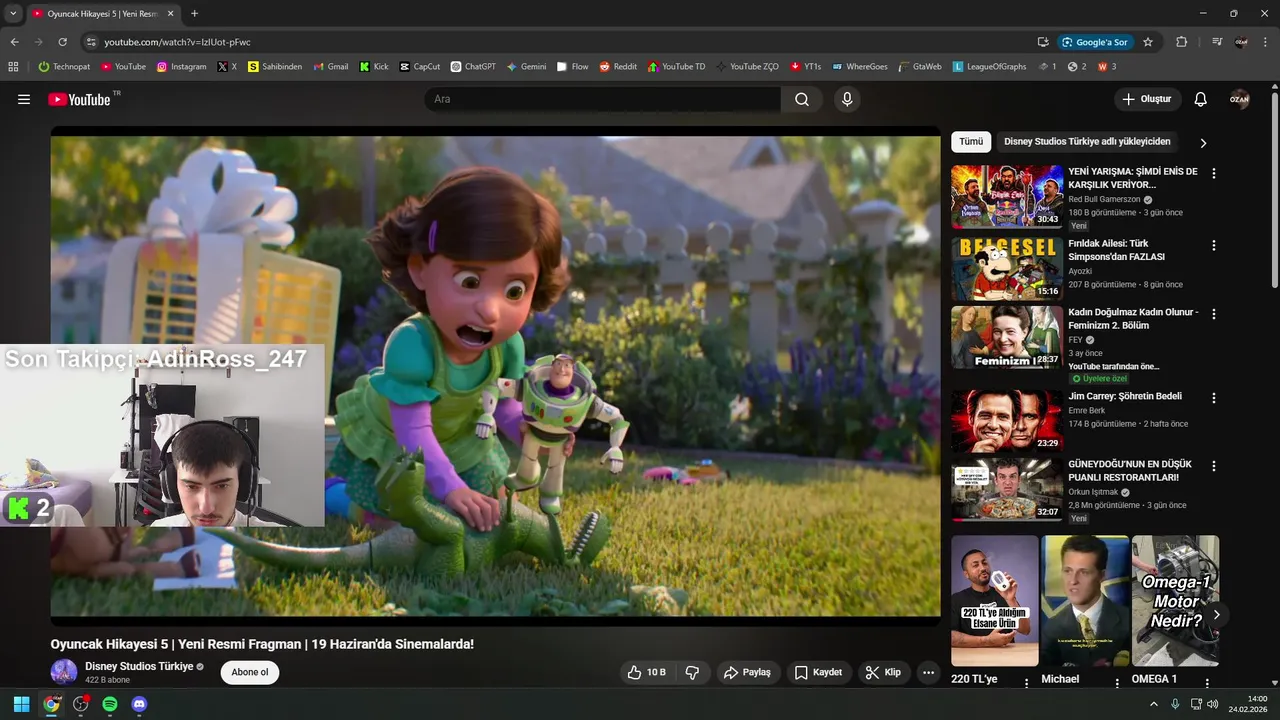The height and width of the screenshot is (720, 1280).
Task: Open the notifications bell
Action: point(1201,99)
